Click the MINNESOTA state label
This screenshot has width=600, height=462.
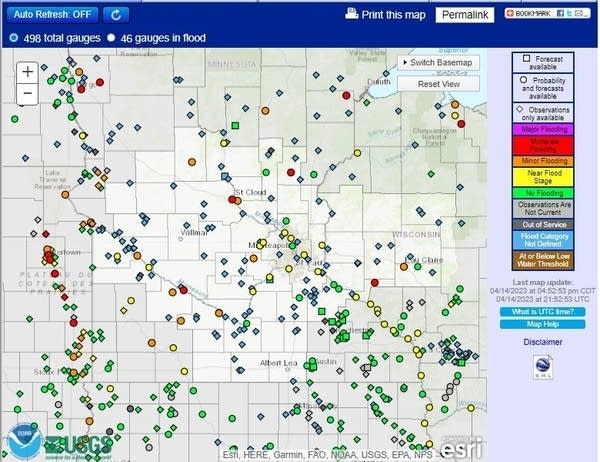(x=232, y=64)
